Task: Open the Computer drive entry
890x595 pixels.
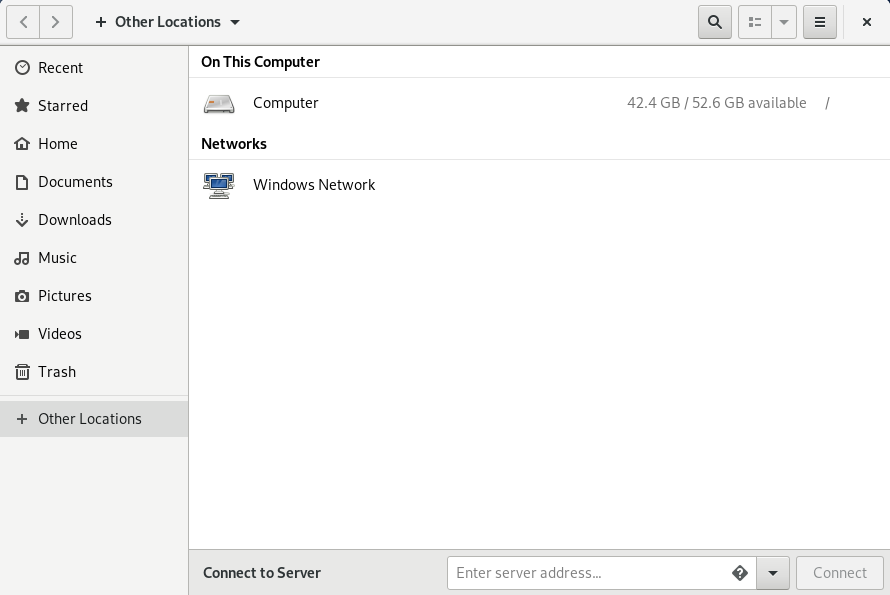Action: pos(285,103)
